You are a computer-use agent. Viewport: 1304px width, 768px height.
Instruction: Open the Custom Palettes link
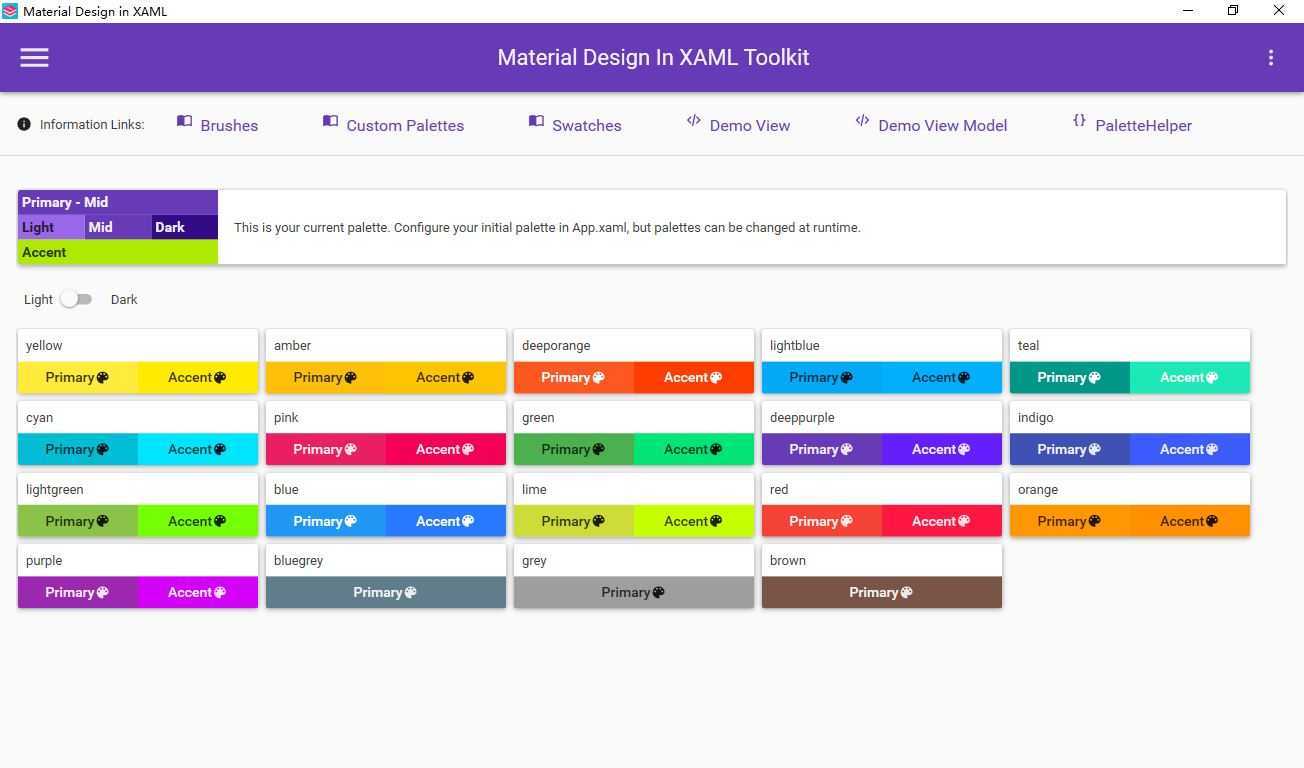[x=405, y=125]
